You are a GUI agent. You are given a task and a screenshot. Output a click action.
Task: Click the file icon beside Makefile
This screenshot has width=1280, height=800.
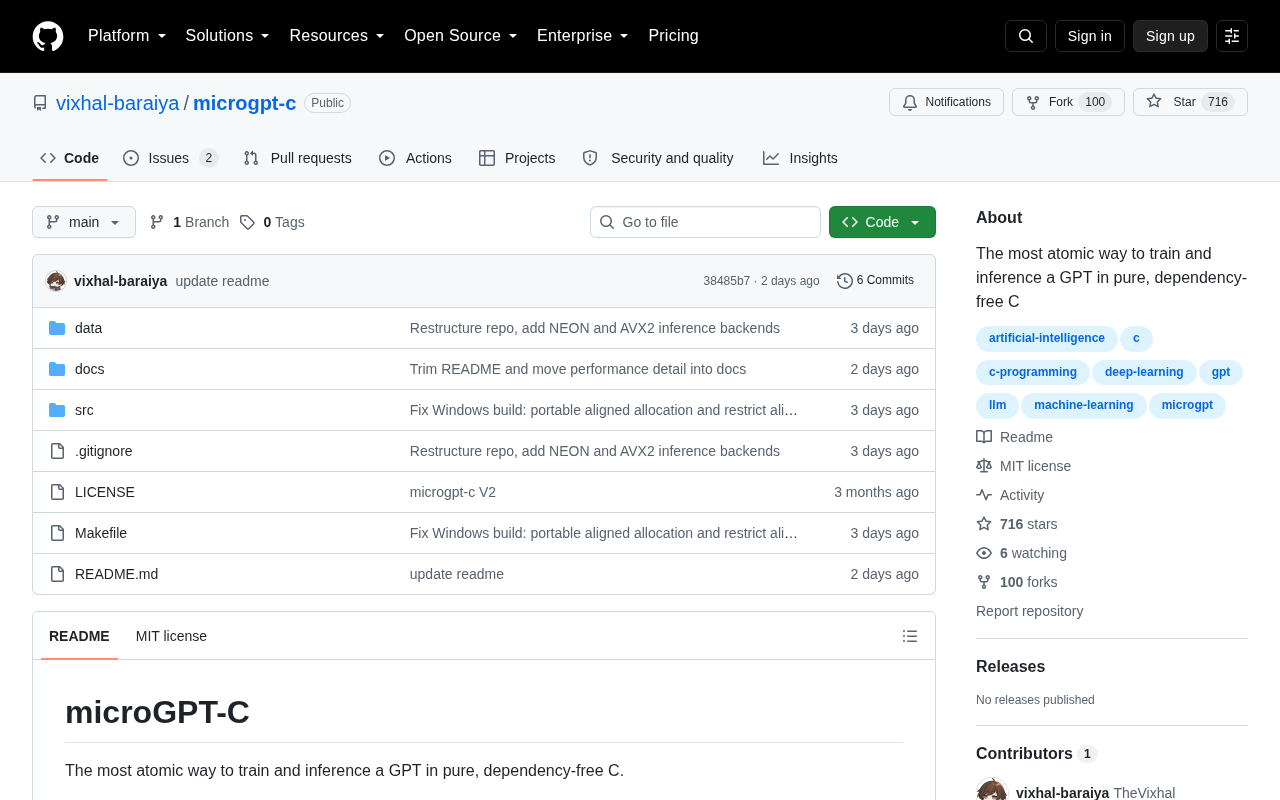pyautogui.click(x=57, y=533)
